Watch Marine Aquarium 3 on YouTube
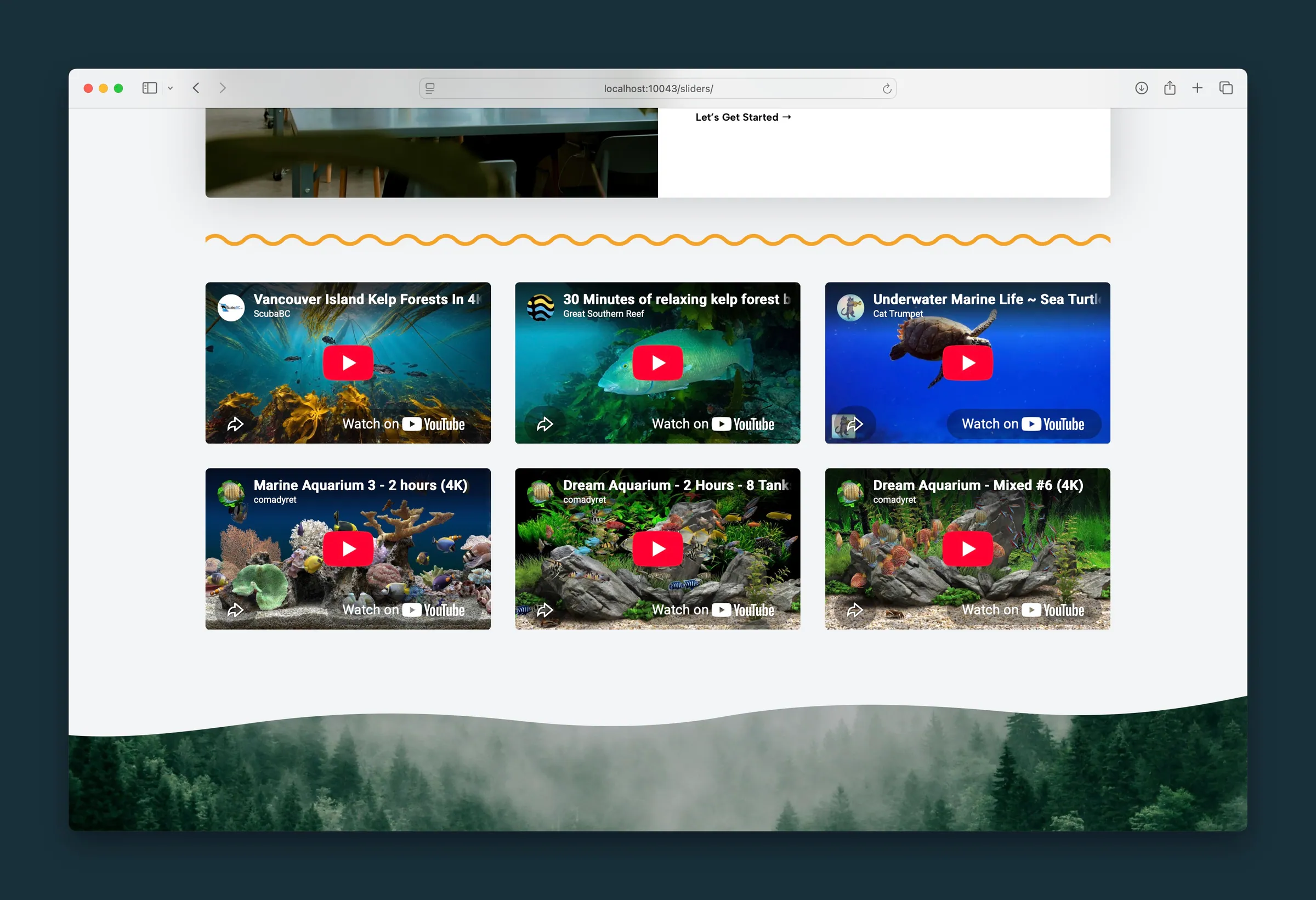The width and height of the screenshot is (1316, 900). coord(403,609)
